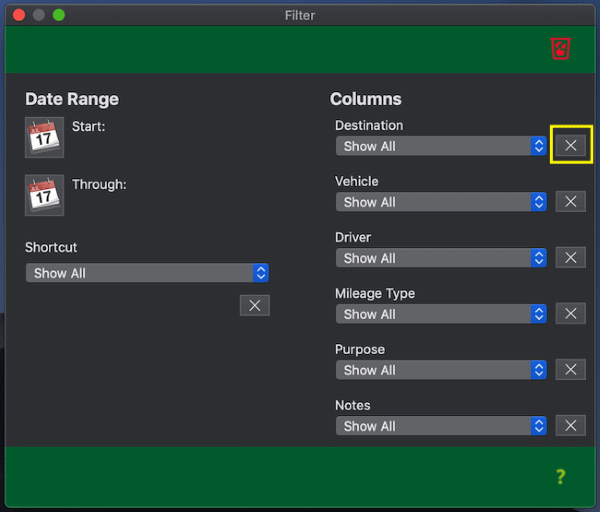
Task: Clear the Driver filter with X
Action: pyautogui.click(x=570, y=258)
